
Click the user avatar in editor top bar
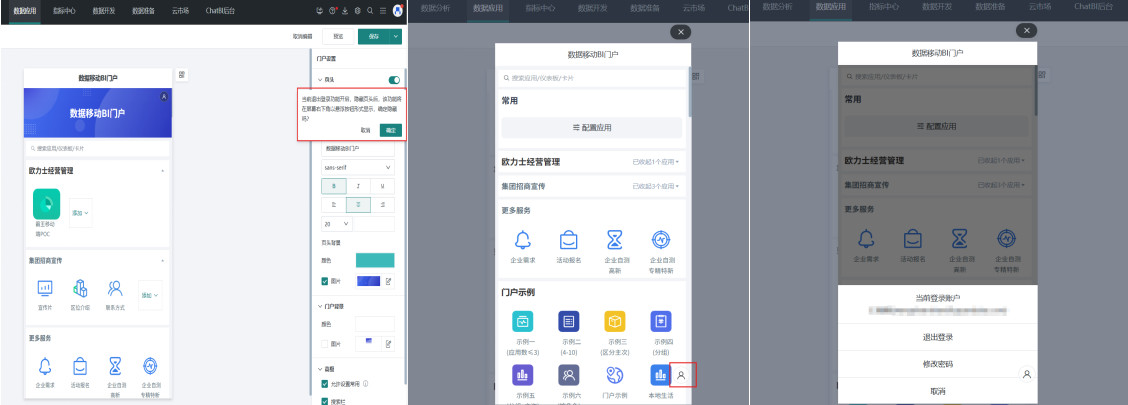[397, 10]
